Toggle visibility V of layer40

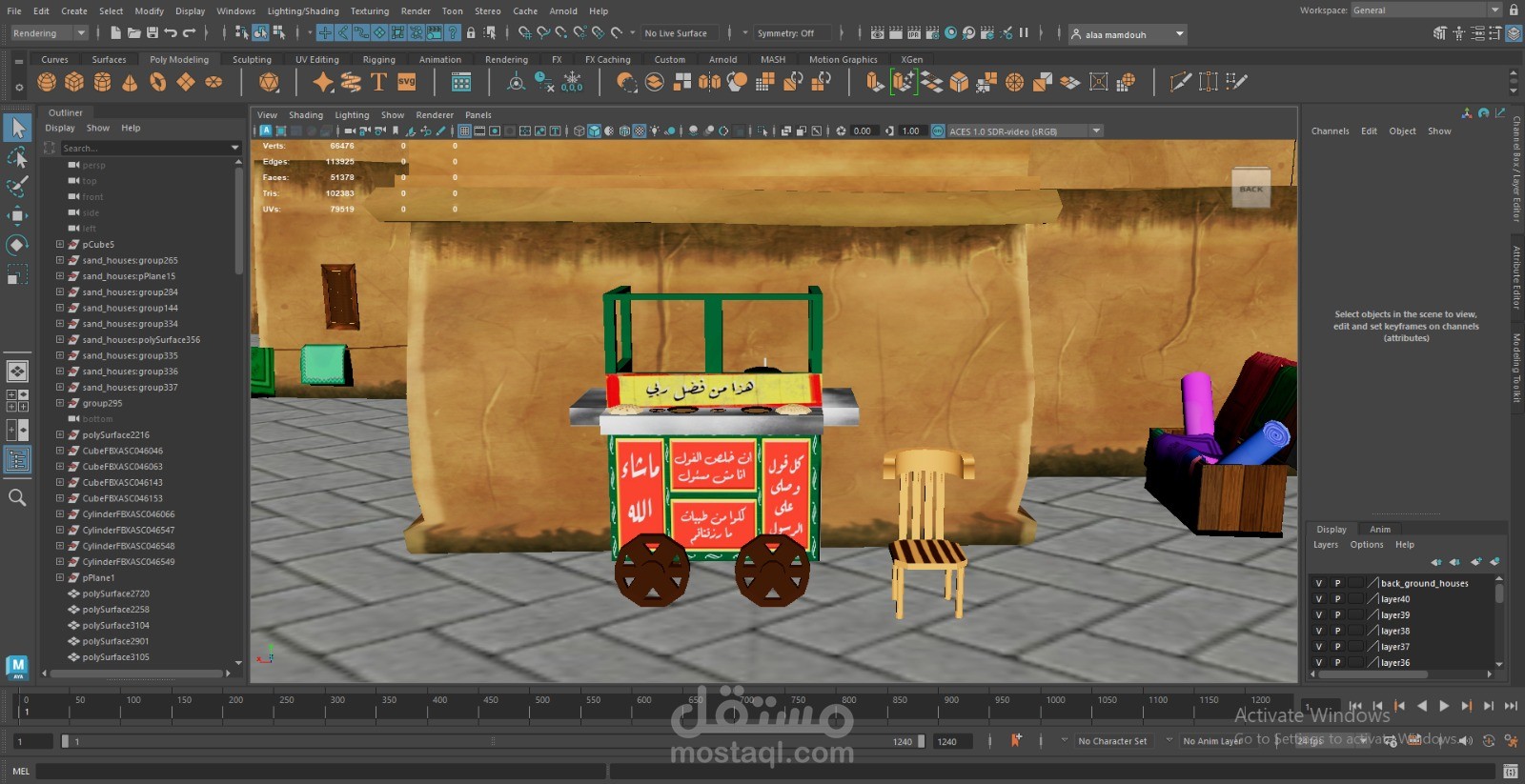click(1319, 599)
